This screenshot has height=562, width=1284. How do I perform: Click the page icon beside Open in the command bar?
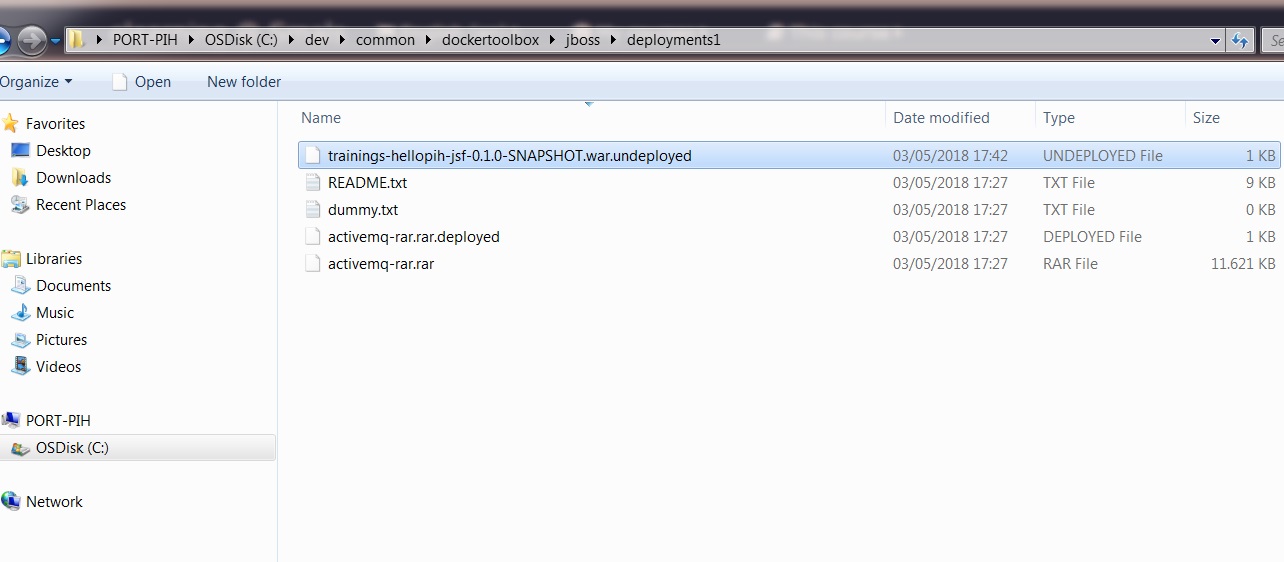coord(119,82)
